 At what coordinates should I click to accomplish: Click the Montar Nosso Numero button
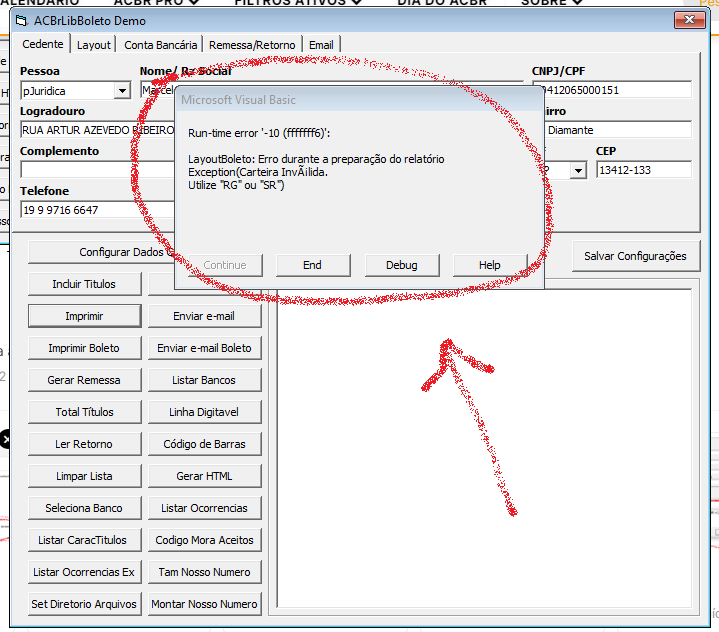205,604
